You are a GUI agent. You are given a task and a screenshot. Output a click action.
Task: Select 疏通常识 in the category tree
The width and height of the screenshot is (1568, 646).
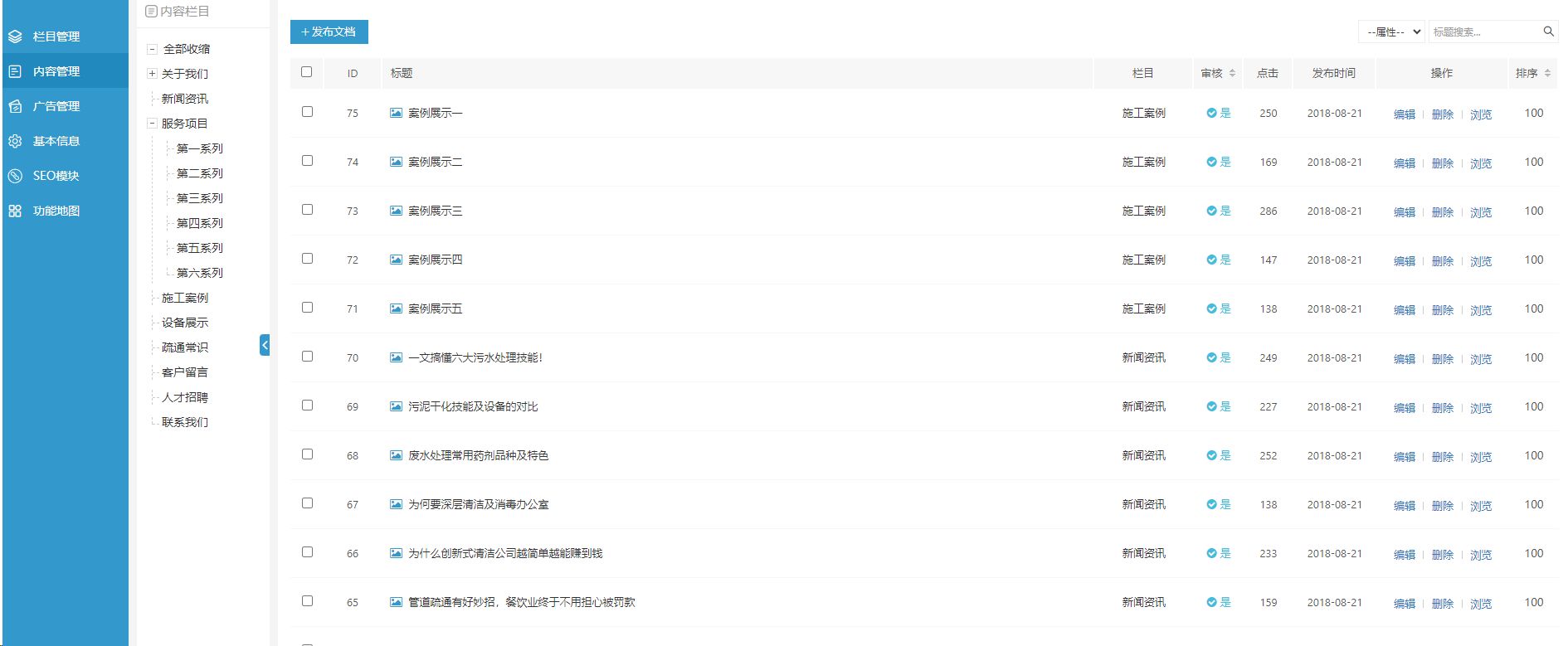point(185,347)
